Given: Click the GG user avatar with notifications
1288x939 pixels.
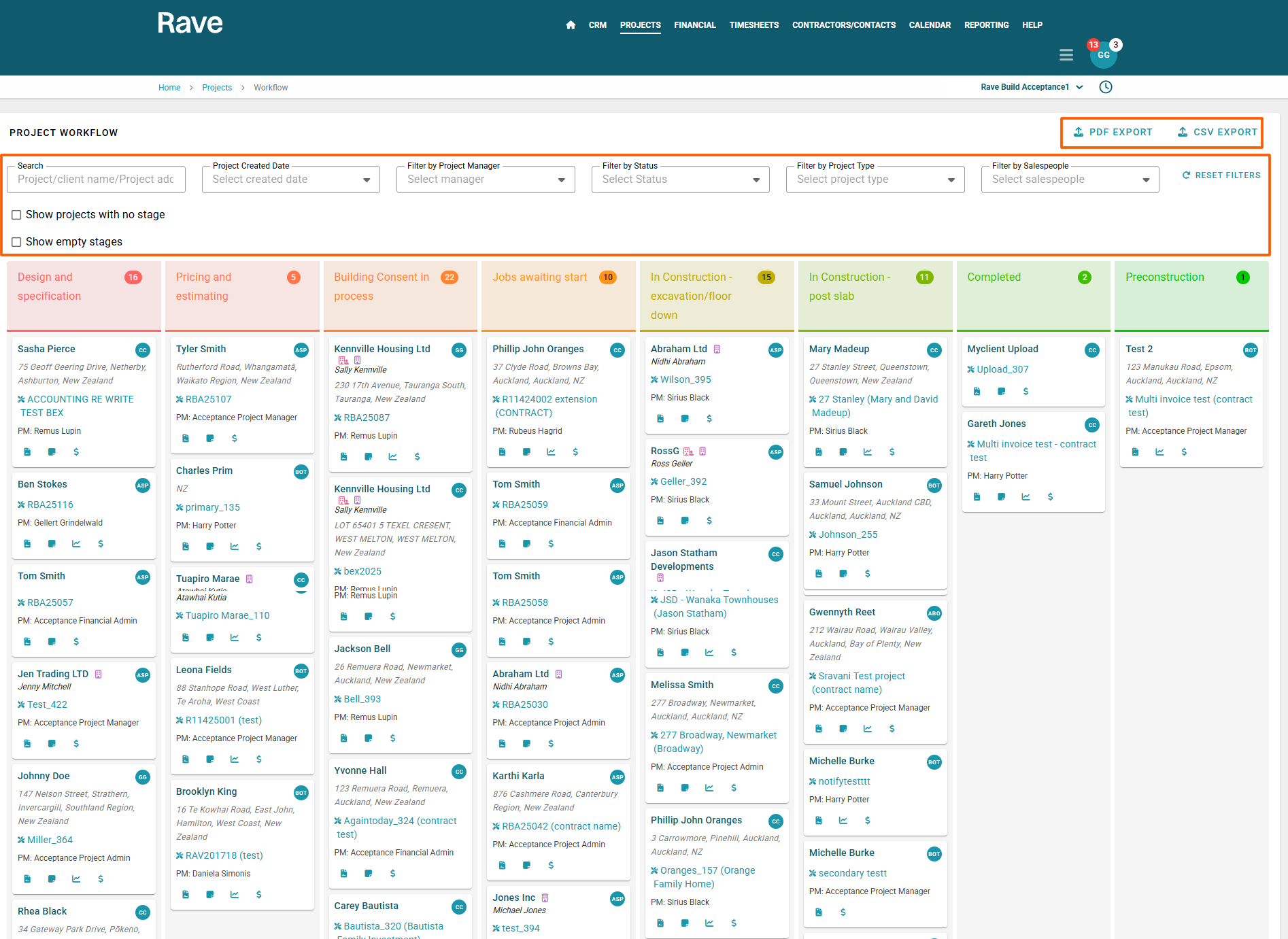Looking at the screenshot, I should tap(1103, 55).
